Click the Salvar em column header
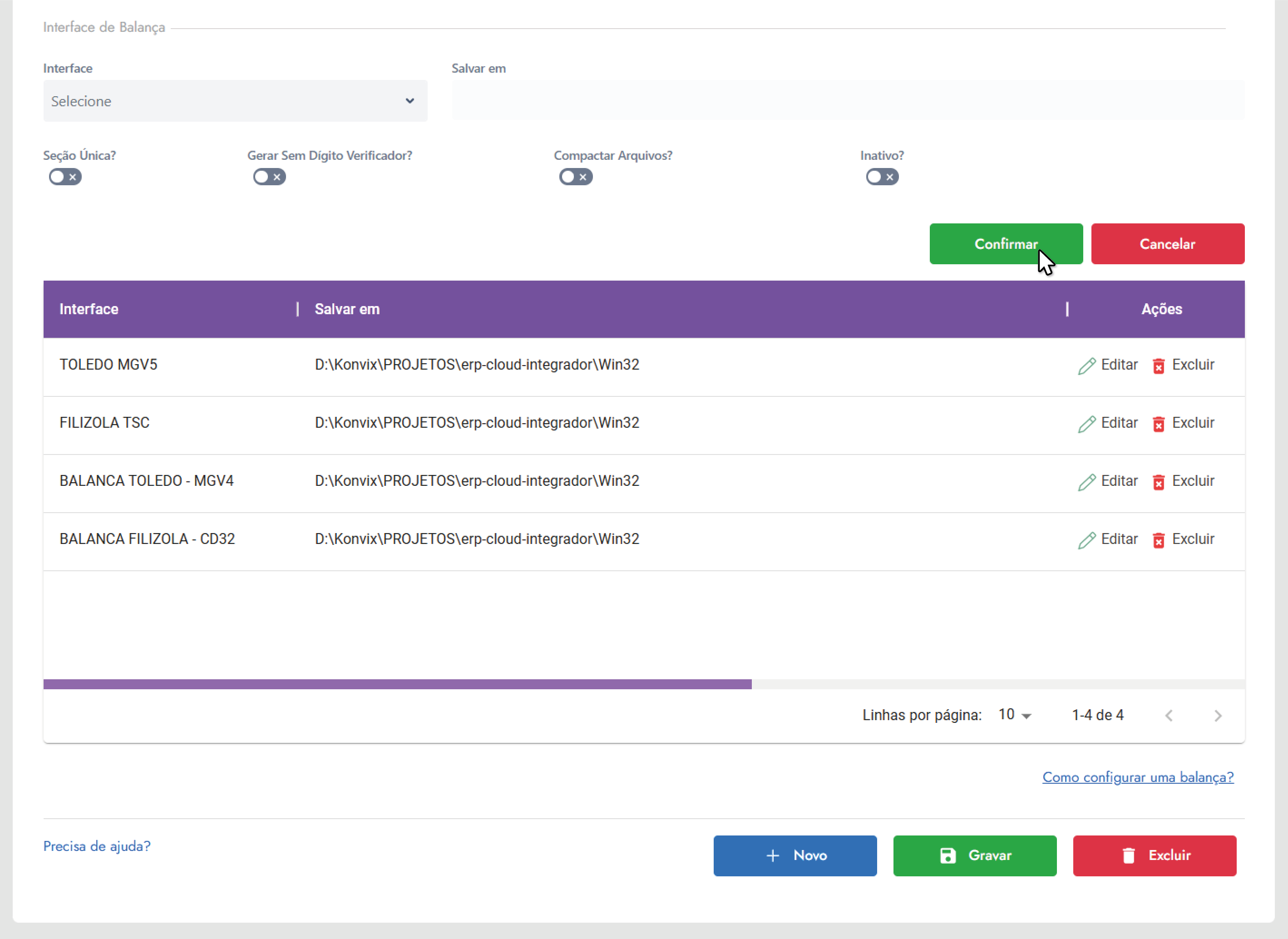The image size is (1288, 939). tap(347, 309)
